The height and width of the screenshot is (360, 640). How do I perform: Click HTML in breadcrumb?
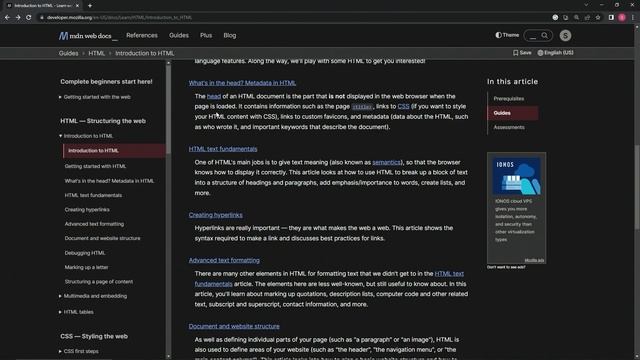click(x=96, y=53)
